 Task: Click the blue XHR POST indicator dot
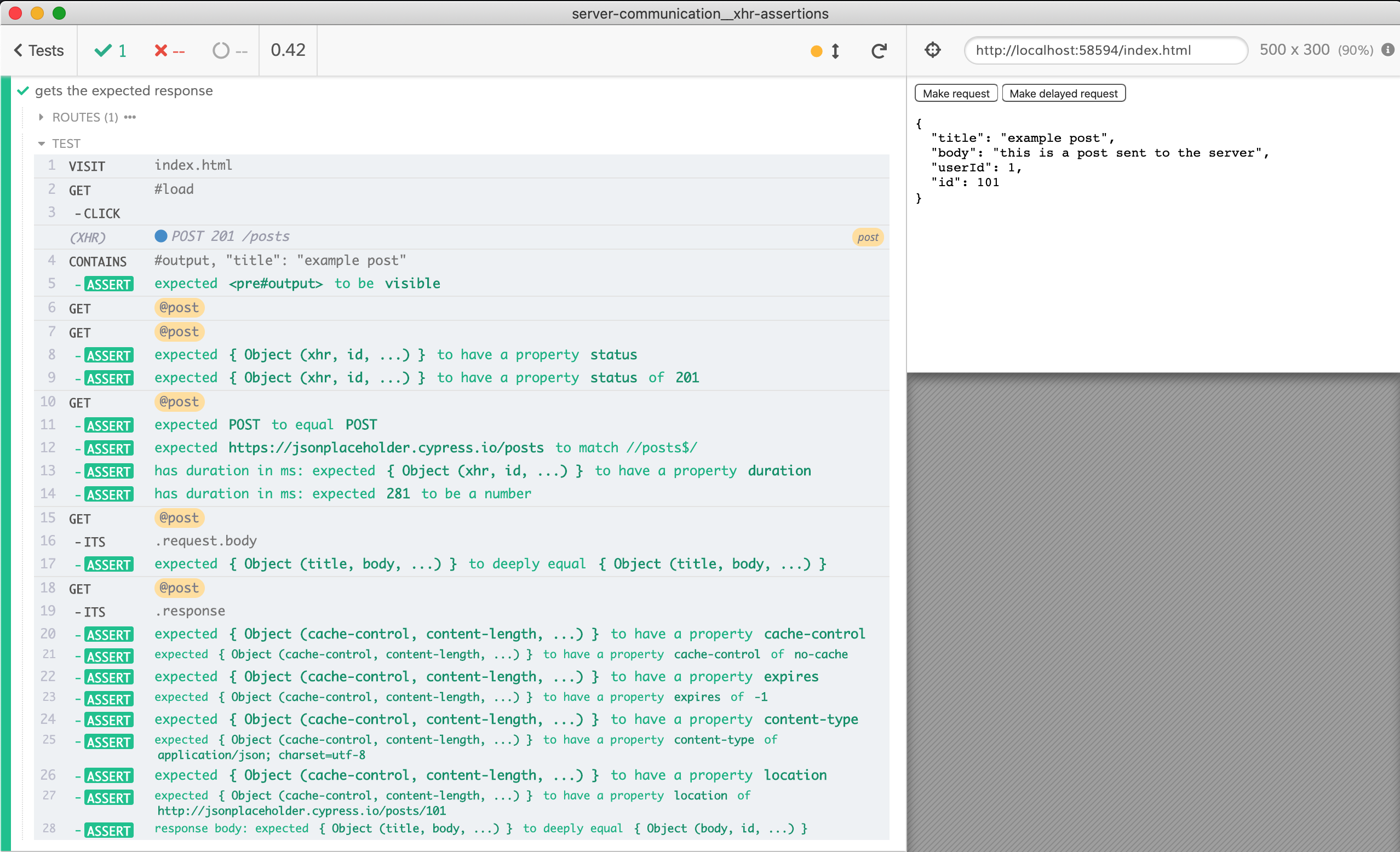(161, 235)
